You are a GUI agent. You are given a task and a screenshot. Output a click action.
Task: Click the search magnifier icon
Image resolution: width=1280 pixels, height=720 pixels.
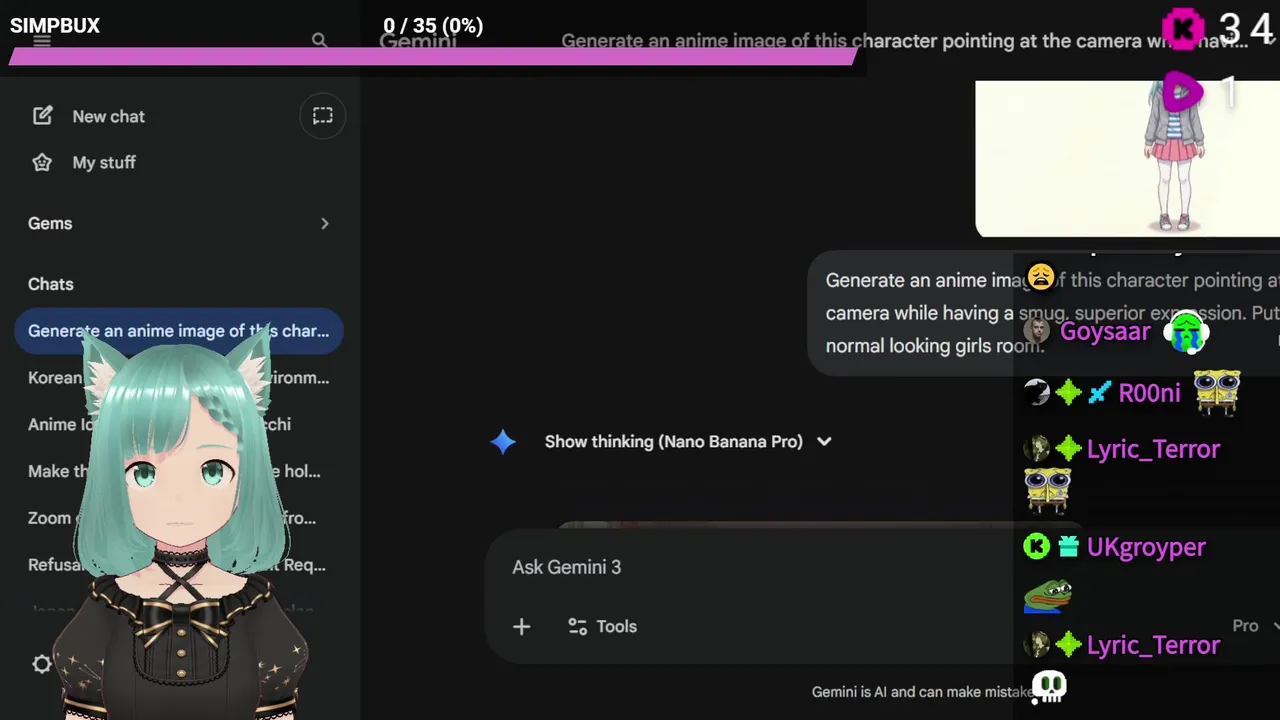[x=319, y=41]
